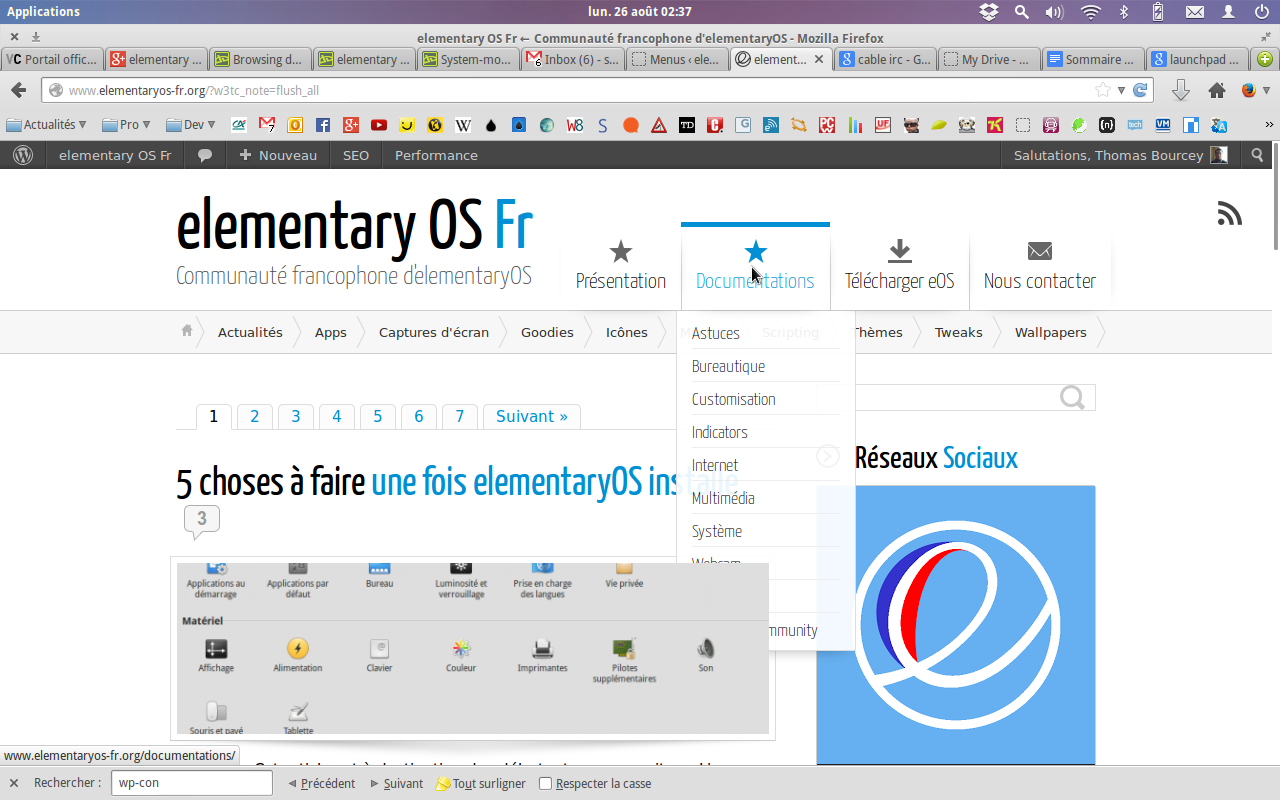The height and width of the screenshot is (800, 1280).
Task: Open the Firefox logo menu button
Action: (x=1248, y=90)
